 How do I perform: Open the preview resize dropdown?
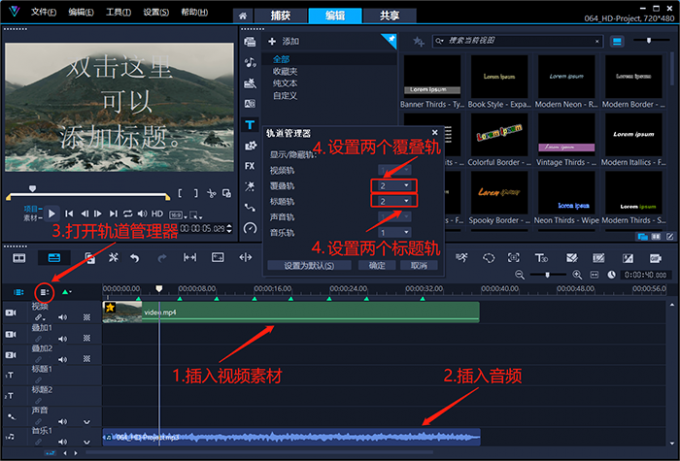point(196,215)
